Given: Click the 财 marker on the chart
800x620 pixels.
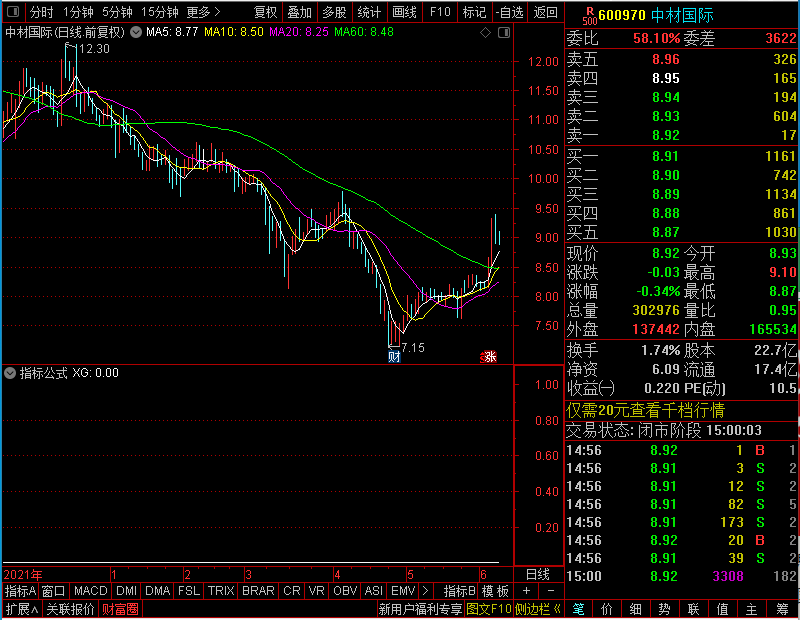Looking at the screenshot, I should click(394, 356).
